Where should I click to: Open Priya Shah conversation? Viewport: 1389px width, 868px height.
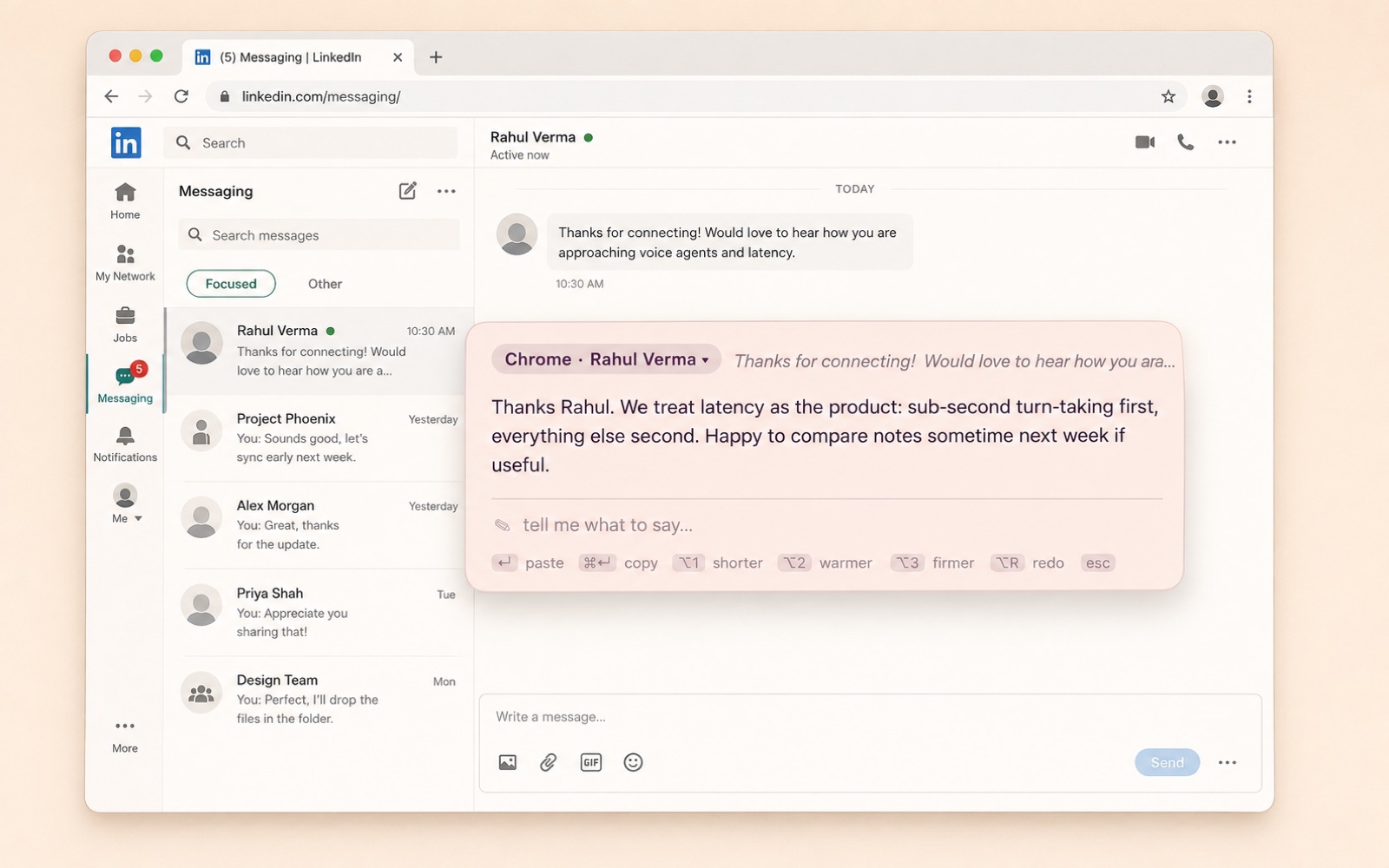coord(319,612)
